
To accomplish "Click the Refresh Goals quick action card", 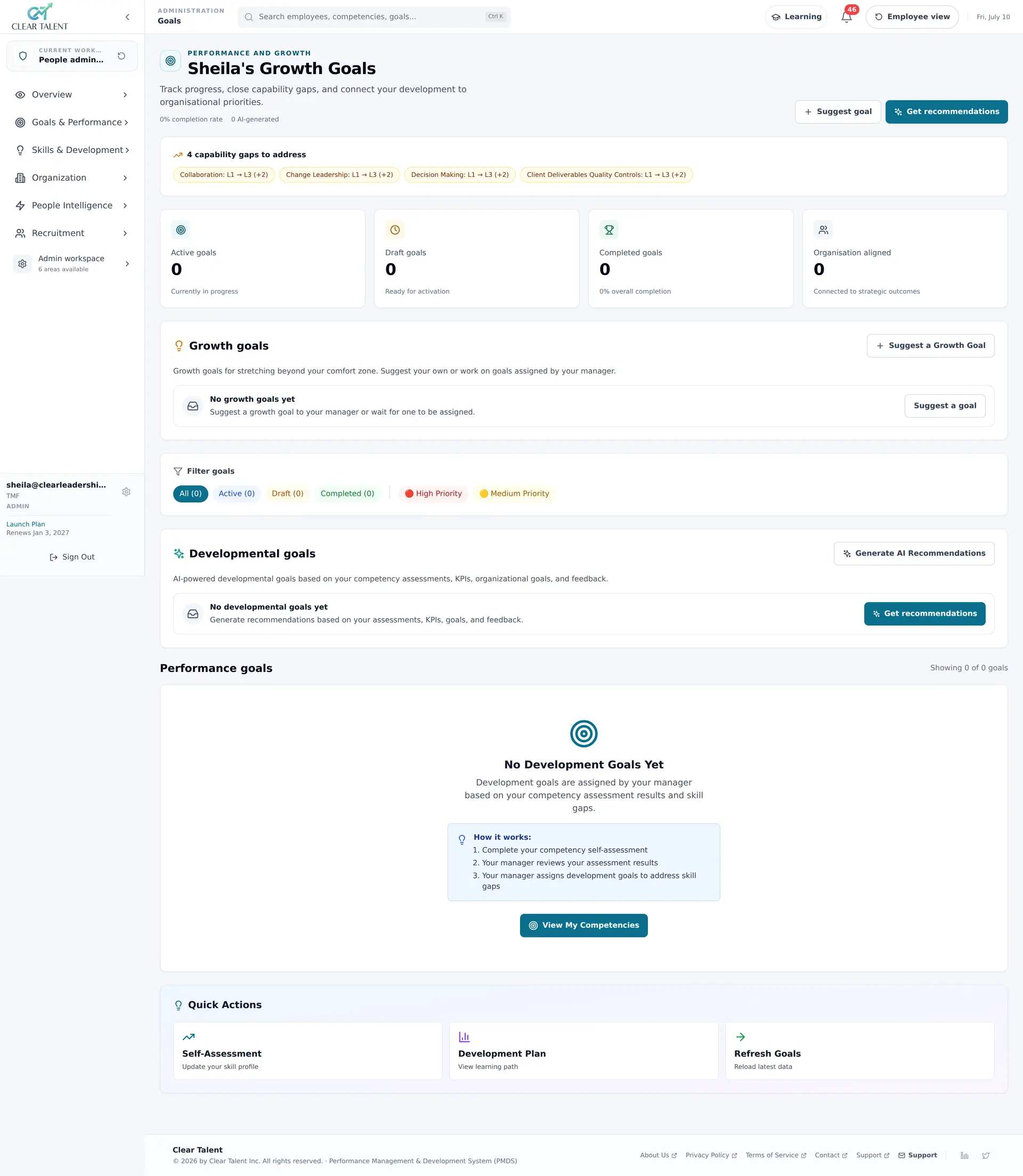I will coord(860,1051).
